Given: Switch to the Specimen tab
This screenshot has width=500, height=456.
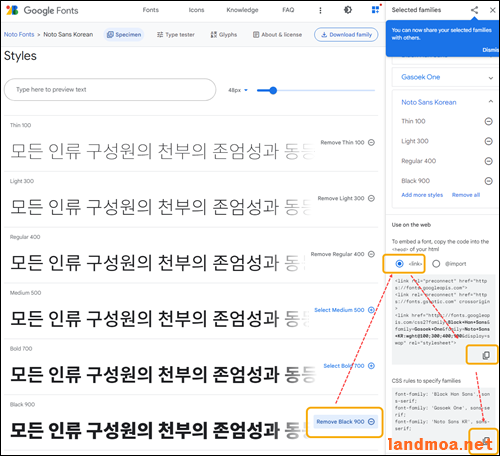Looking at the screenshot, I should [x=124, y=35].
